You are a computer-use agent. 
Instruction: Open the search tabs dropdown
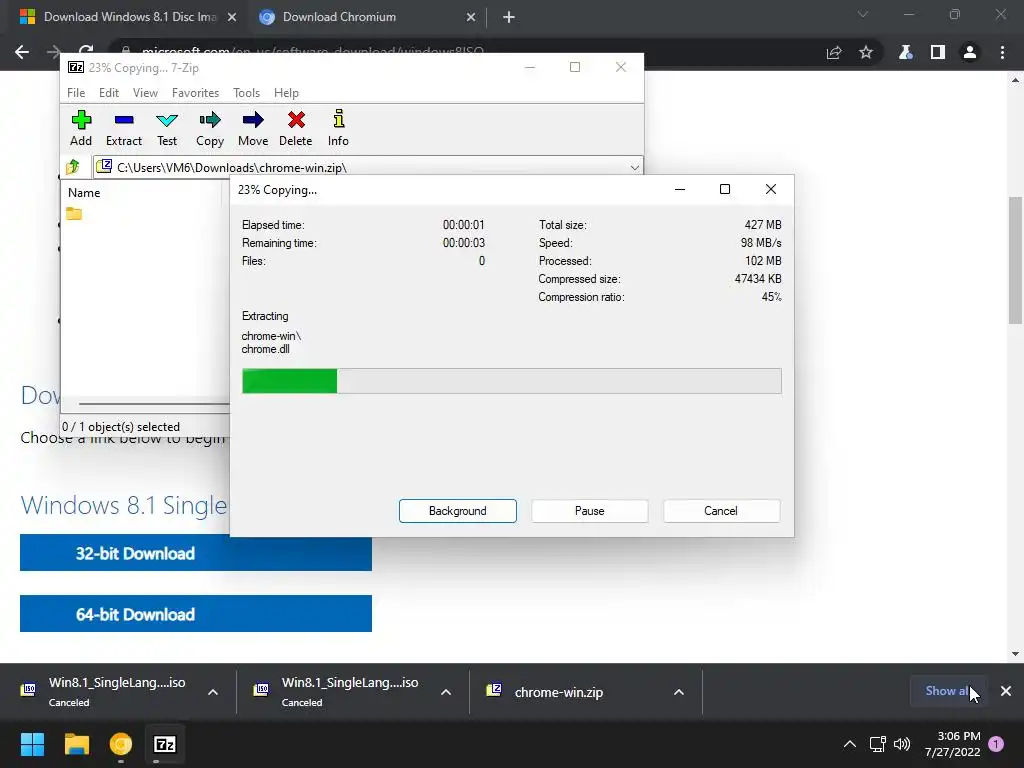863,14
